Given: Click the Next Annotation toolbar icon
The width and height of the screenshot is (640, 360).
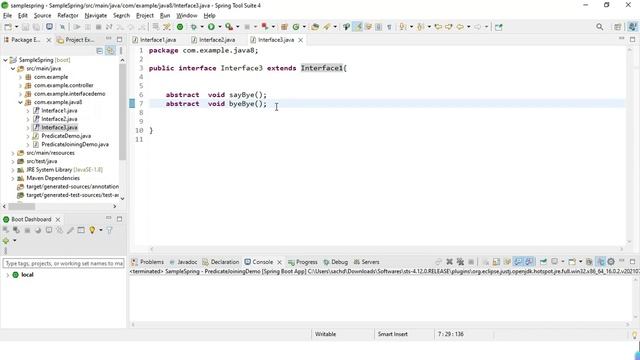Looking at the screenshot, I should coord(403,27).
